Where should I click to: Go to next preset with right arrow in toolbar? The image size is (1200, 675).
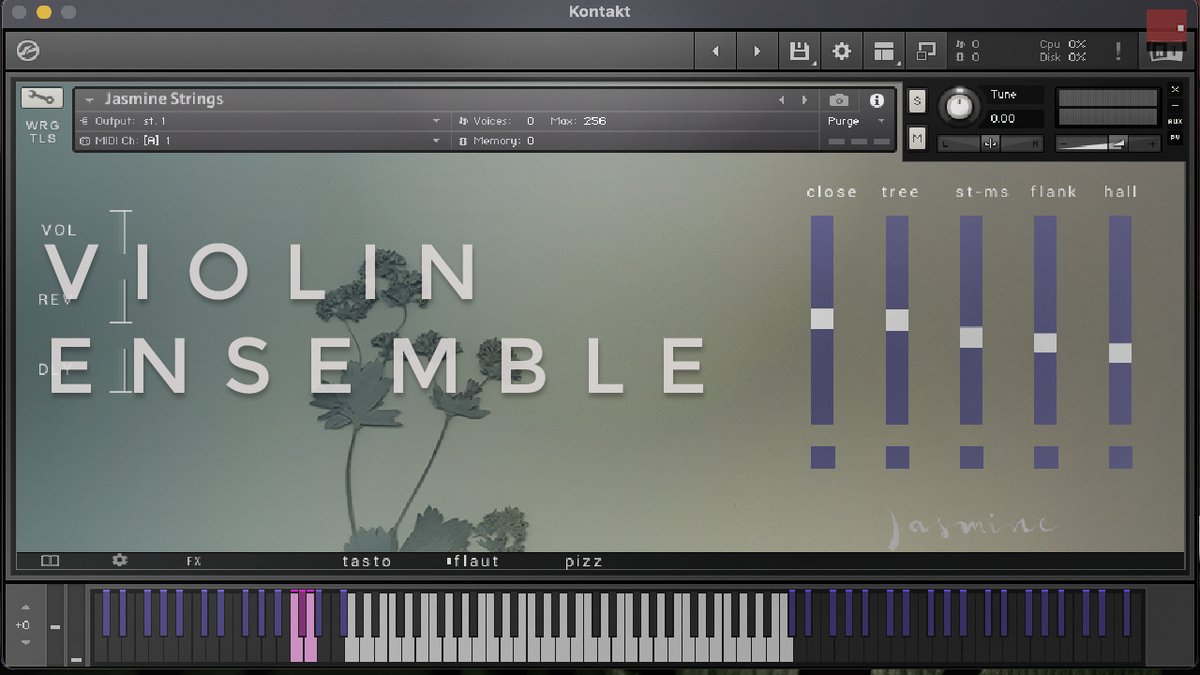tap(756, 51)
